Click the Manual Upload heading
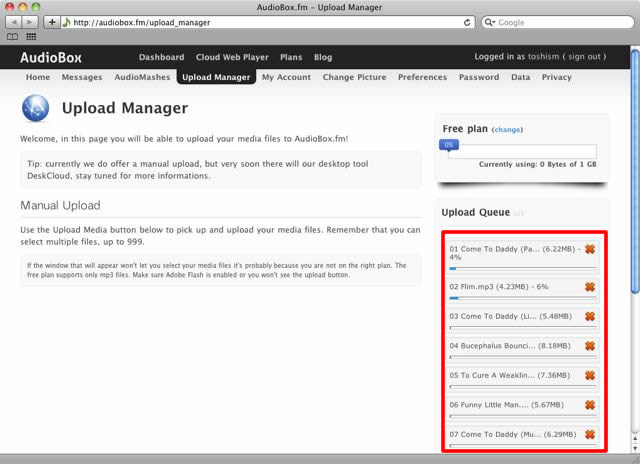Viewport: 640px width, 464px height. [60, 205]
